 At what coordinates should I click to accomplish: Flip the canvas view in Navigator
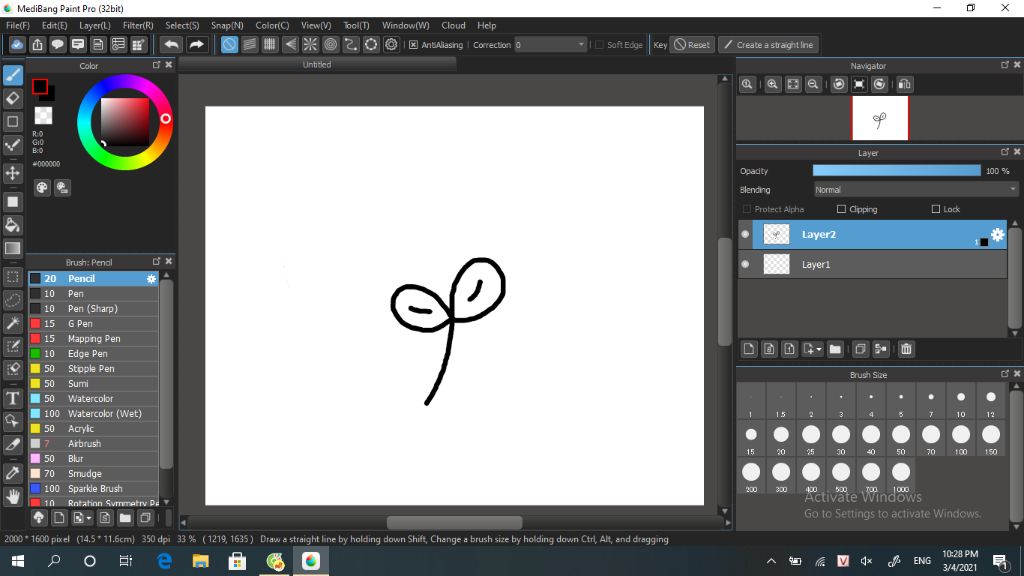tap(904, 84)
